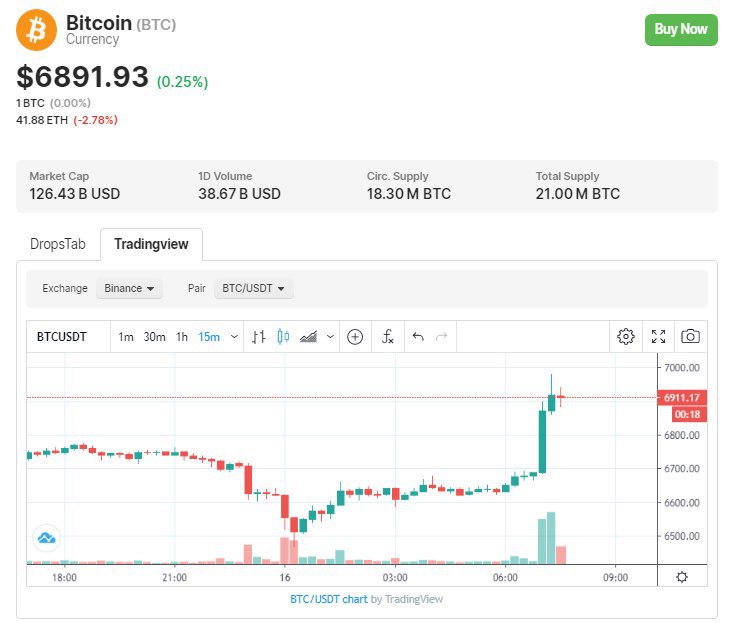The width and height of the screenshot is (729, 633).
Task: Undo the last chart action
Action: [418, 336]
